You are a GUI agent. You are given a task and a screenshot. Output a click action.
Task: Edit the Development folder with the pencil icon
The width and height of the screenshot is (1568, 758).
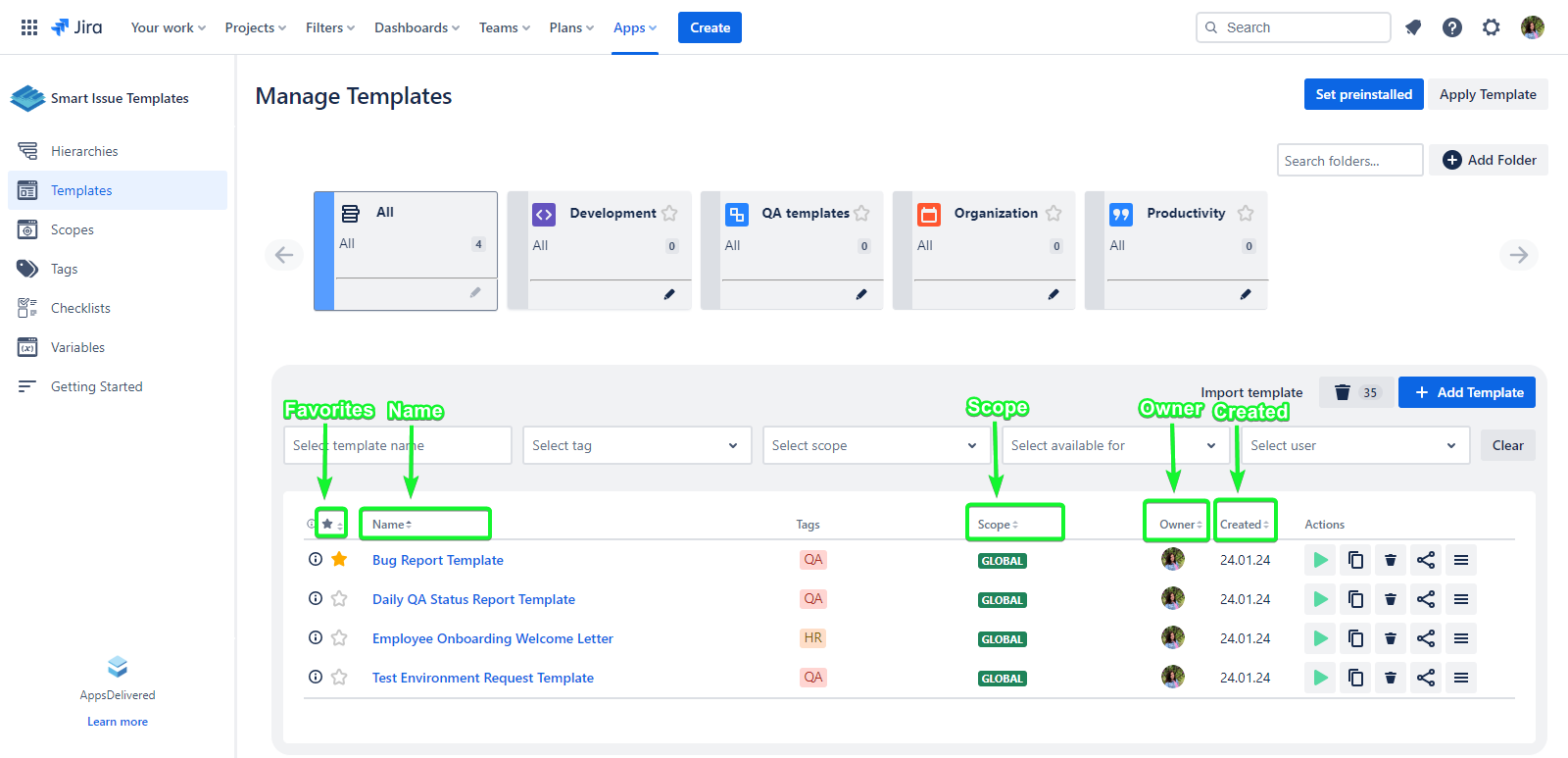tap(669, 294)
